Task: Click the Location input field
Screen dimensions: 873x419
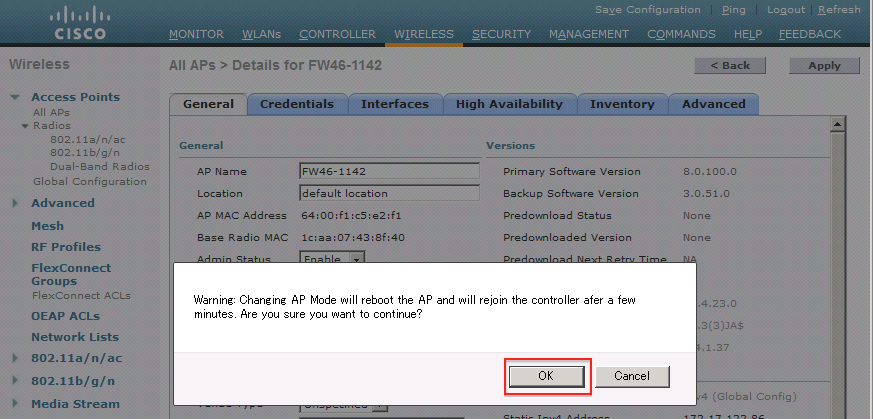Action: (x=389, y=193)
